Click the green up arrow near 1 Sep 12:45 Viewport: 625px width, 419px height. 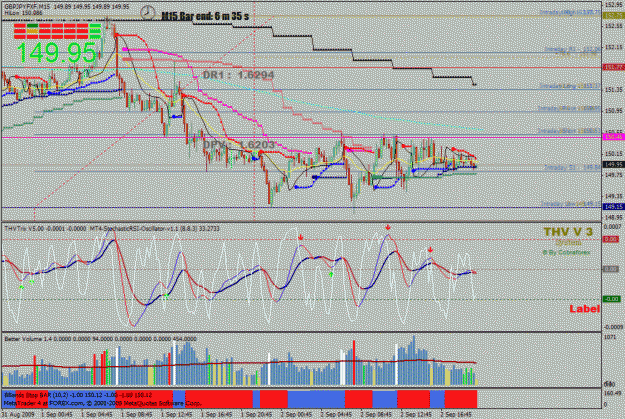[x=166, y=296]
